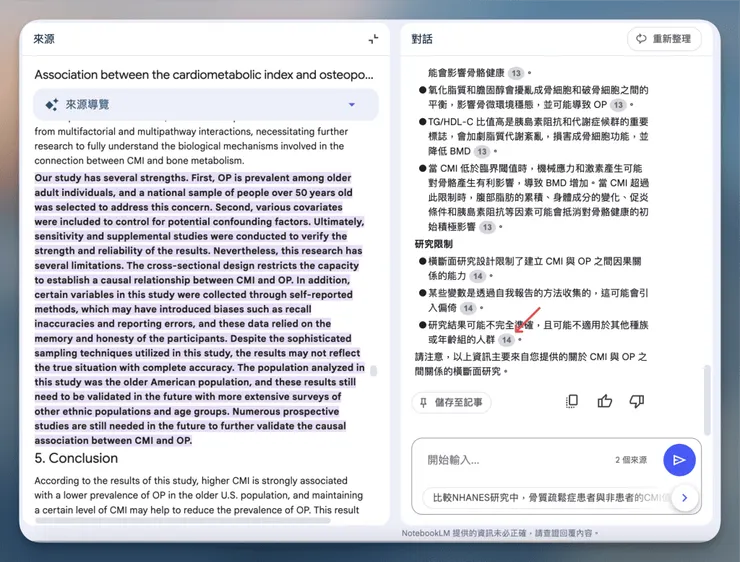Click text 'connection between CMI and bone metabolism.'

tap(139, 161)
